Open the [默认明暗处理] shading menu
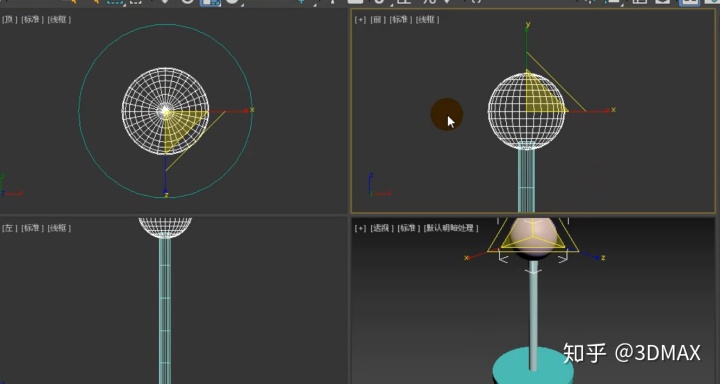 (451, 228)
